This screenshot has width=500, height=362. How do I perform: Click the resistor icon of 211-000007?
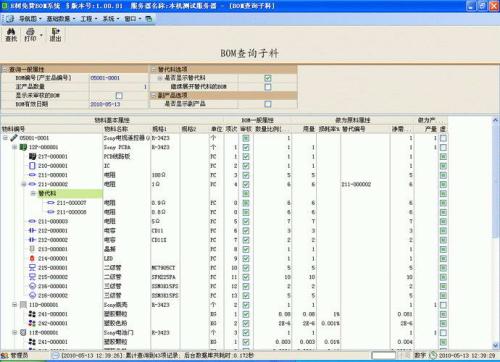click(51, 203)
